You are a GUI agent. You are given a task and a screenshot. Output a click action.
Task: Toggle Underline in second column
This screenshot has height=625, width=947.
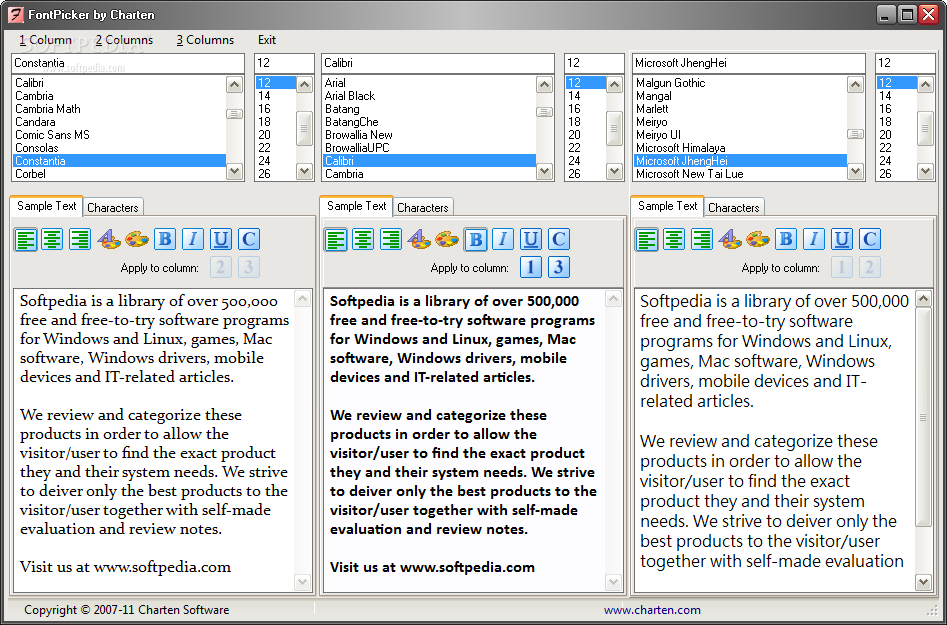tap(531, 239)
